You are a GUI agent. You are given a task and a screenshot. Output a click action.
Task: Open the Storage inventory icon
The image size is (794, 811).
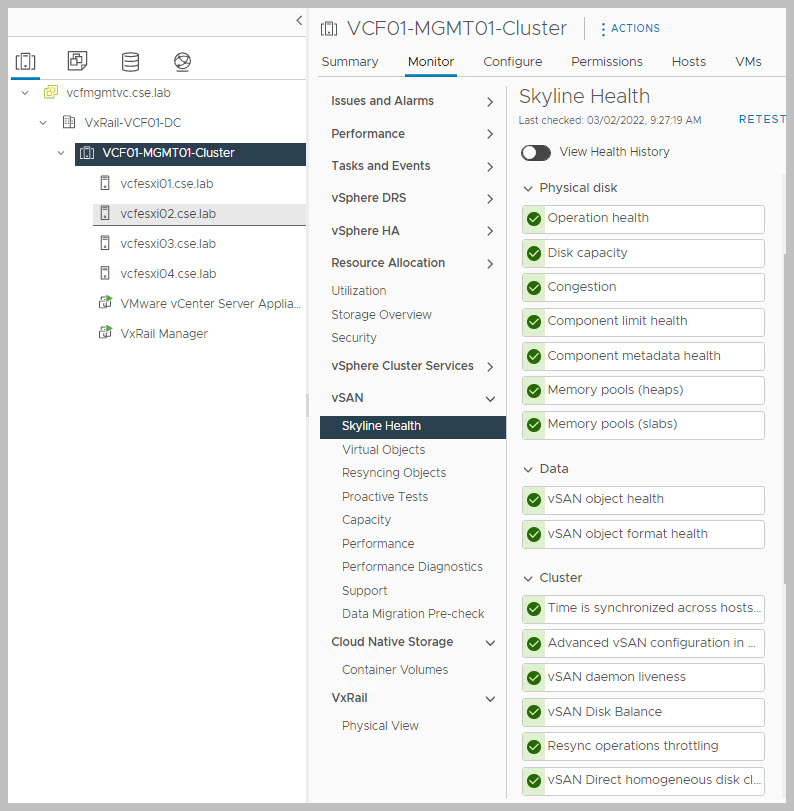(130, 62)
